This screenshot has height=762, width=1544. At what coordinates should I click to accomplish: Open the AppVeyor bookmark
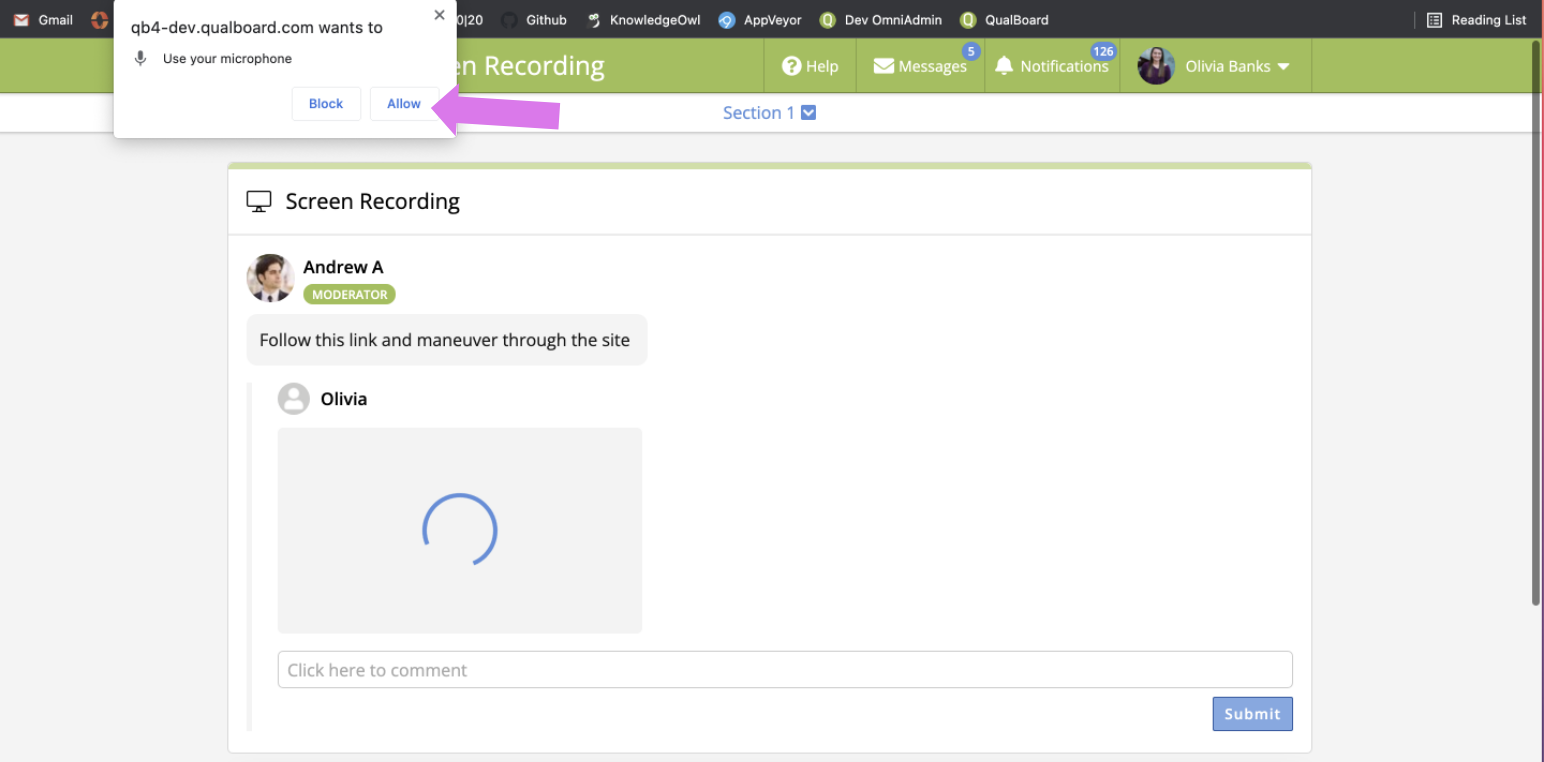(x=760, y=20)
